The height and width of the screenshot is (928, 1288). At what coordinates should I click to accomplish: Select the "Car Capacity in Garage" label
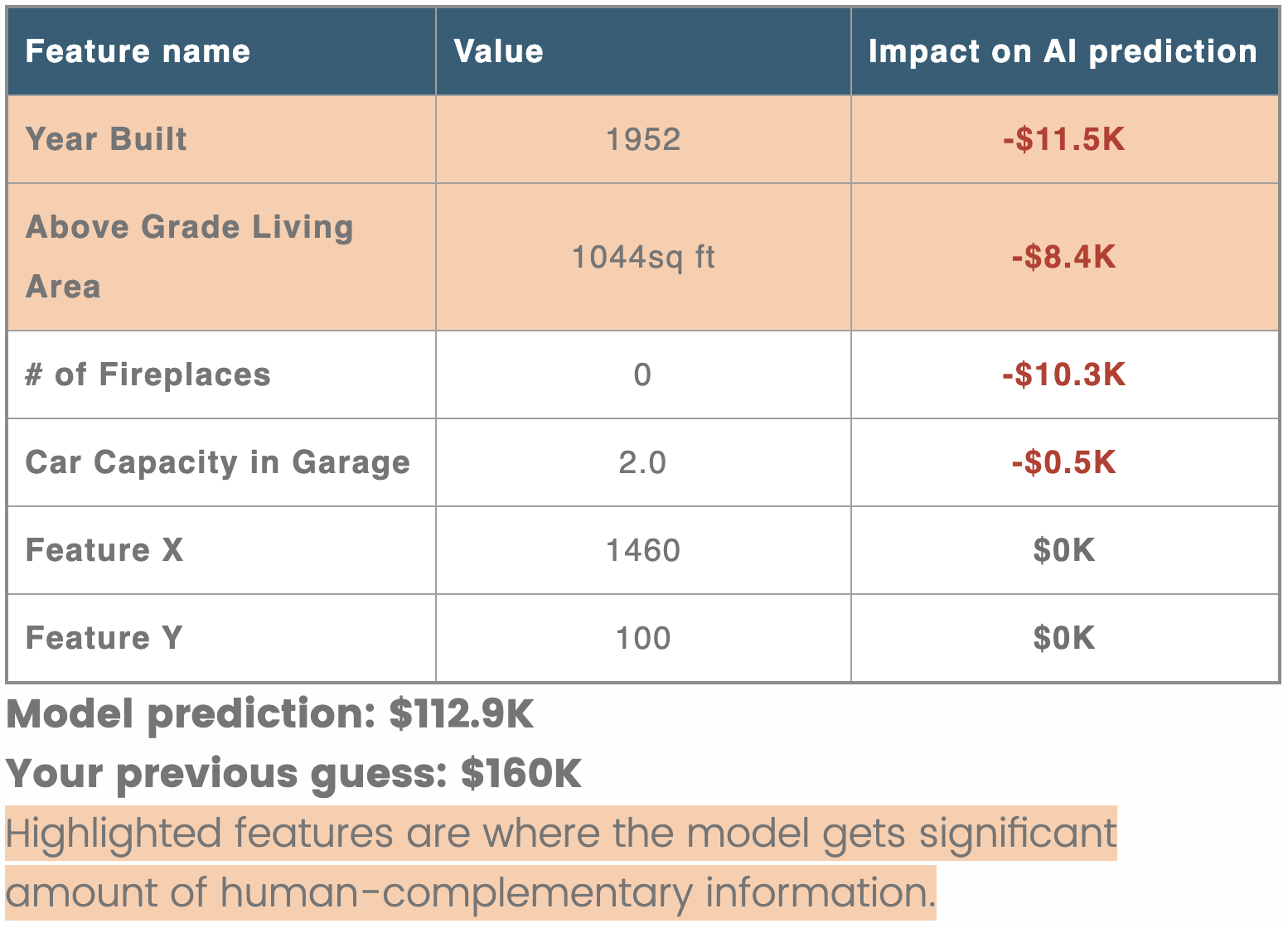click(218, 462)
